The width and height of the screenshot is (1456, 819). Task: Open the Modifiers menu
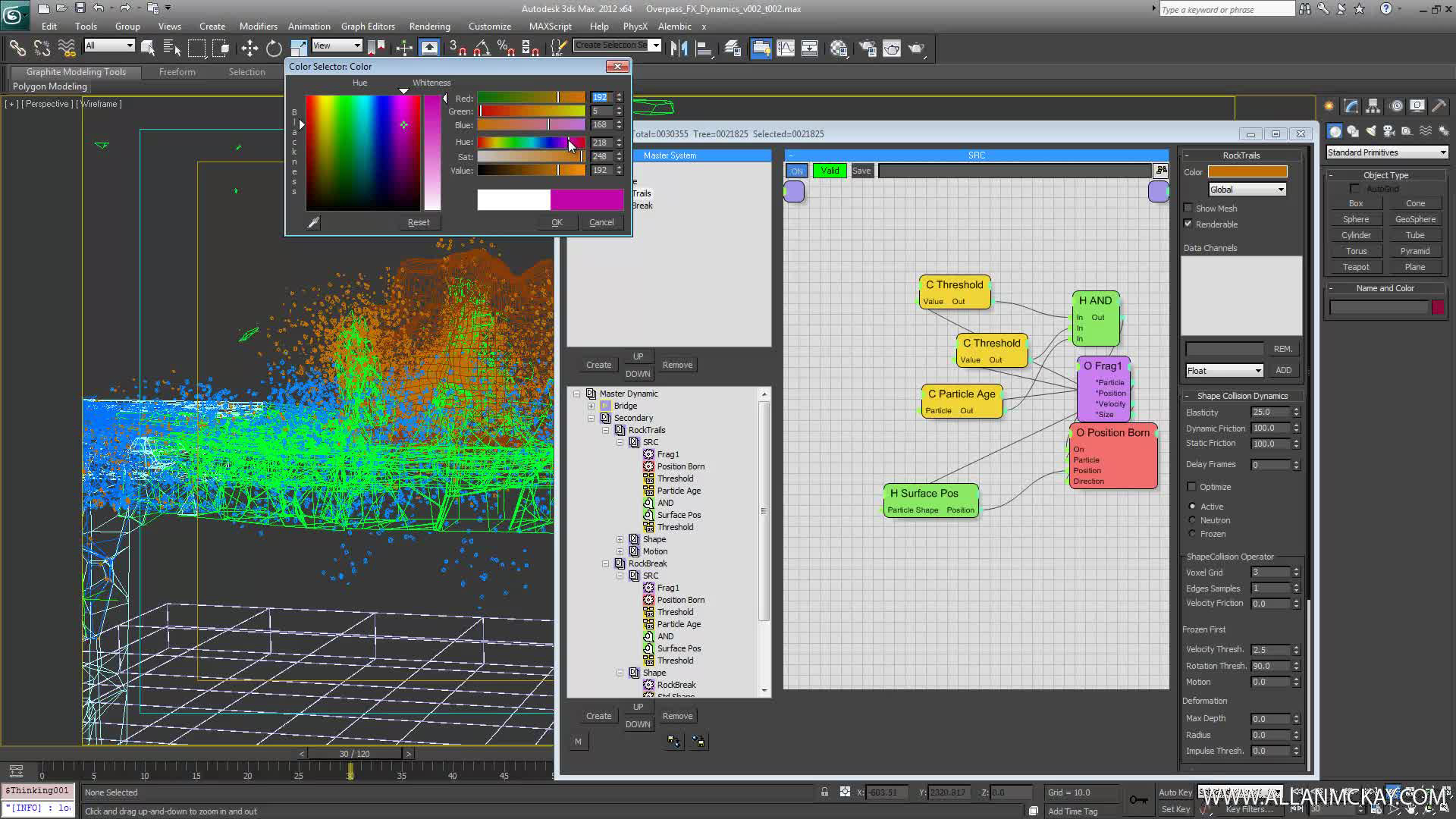click(x=258, y=26)
